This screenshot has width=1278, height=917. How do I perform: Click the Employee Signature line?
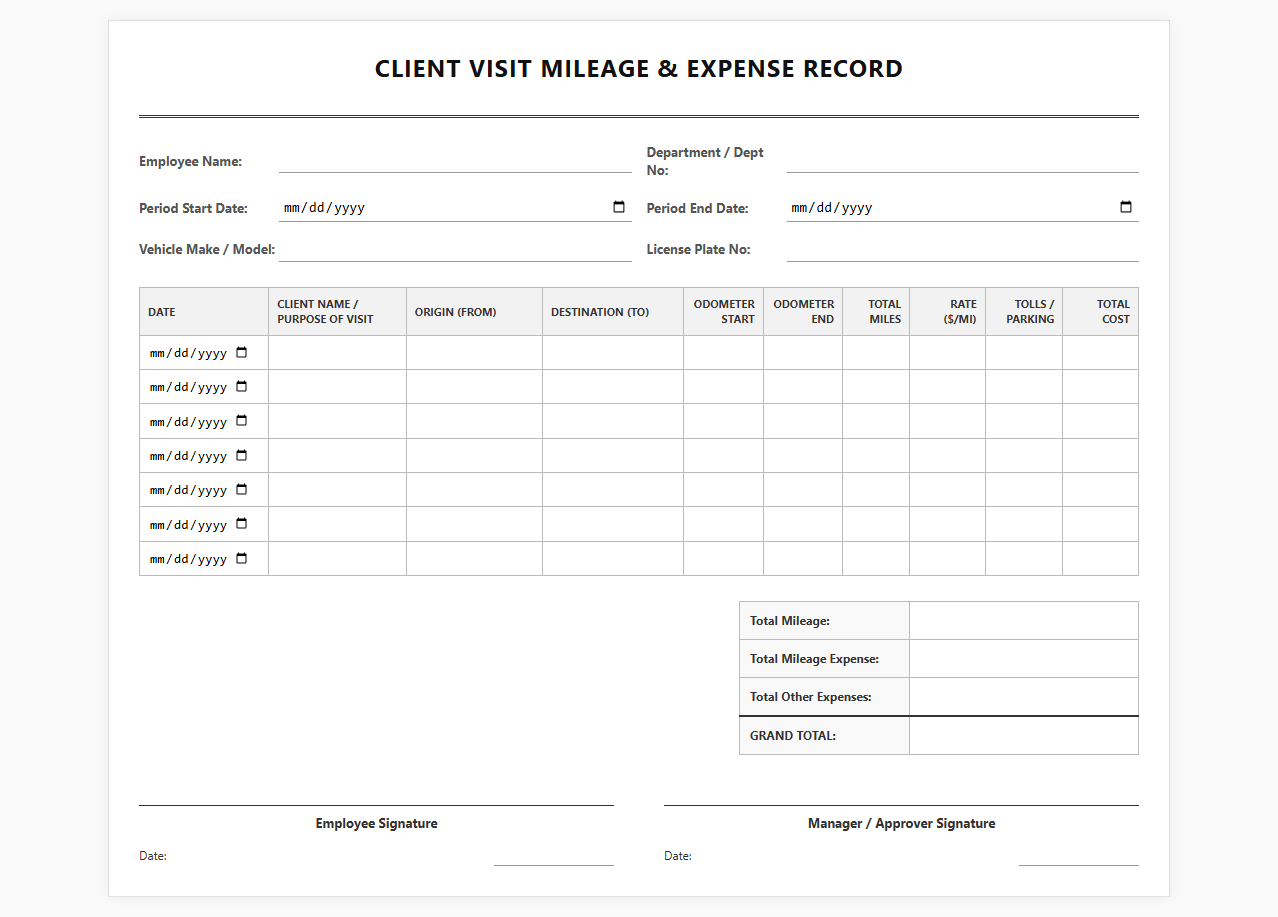tap(376, 804)
